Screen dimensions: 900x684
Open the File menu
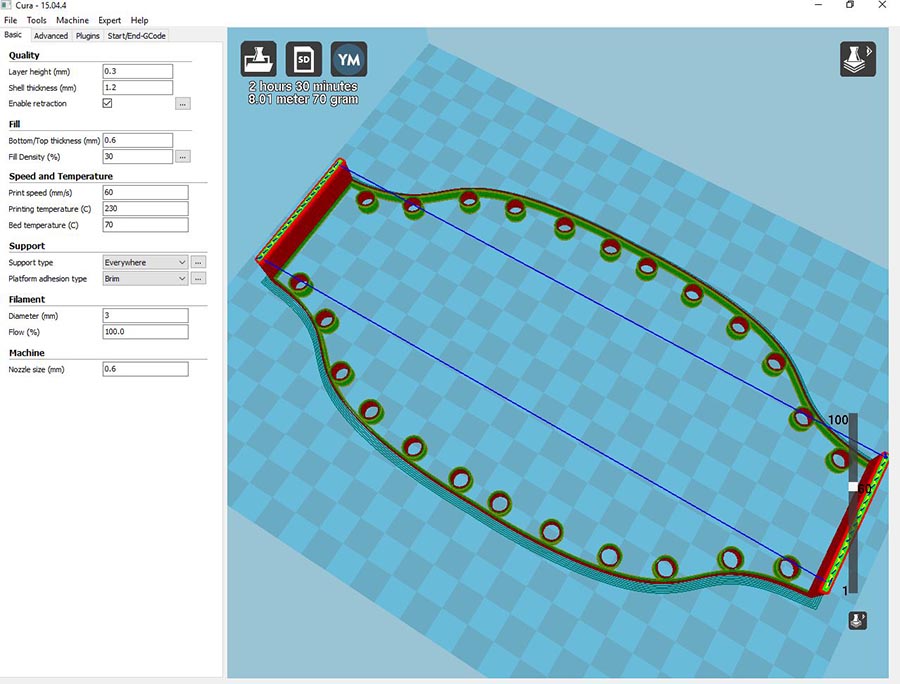pyautogui.click(x=10, y=20)
